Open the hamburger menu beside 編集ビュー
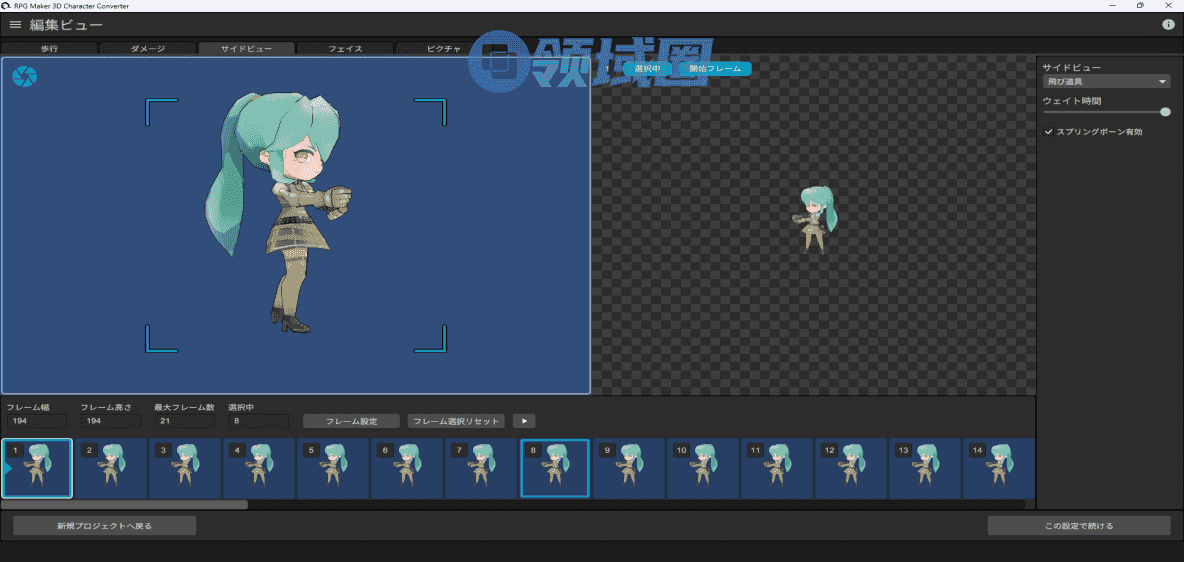Image resolution: width=1184 pixels, height=562 pixels. (x=15, y=25)
